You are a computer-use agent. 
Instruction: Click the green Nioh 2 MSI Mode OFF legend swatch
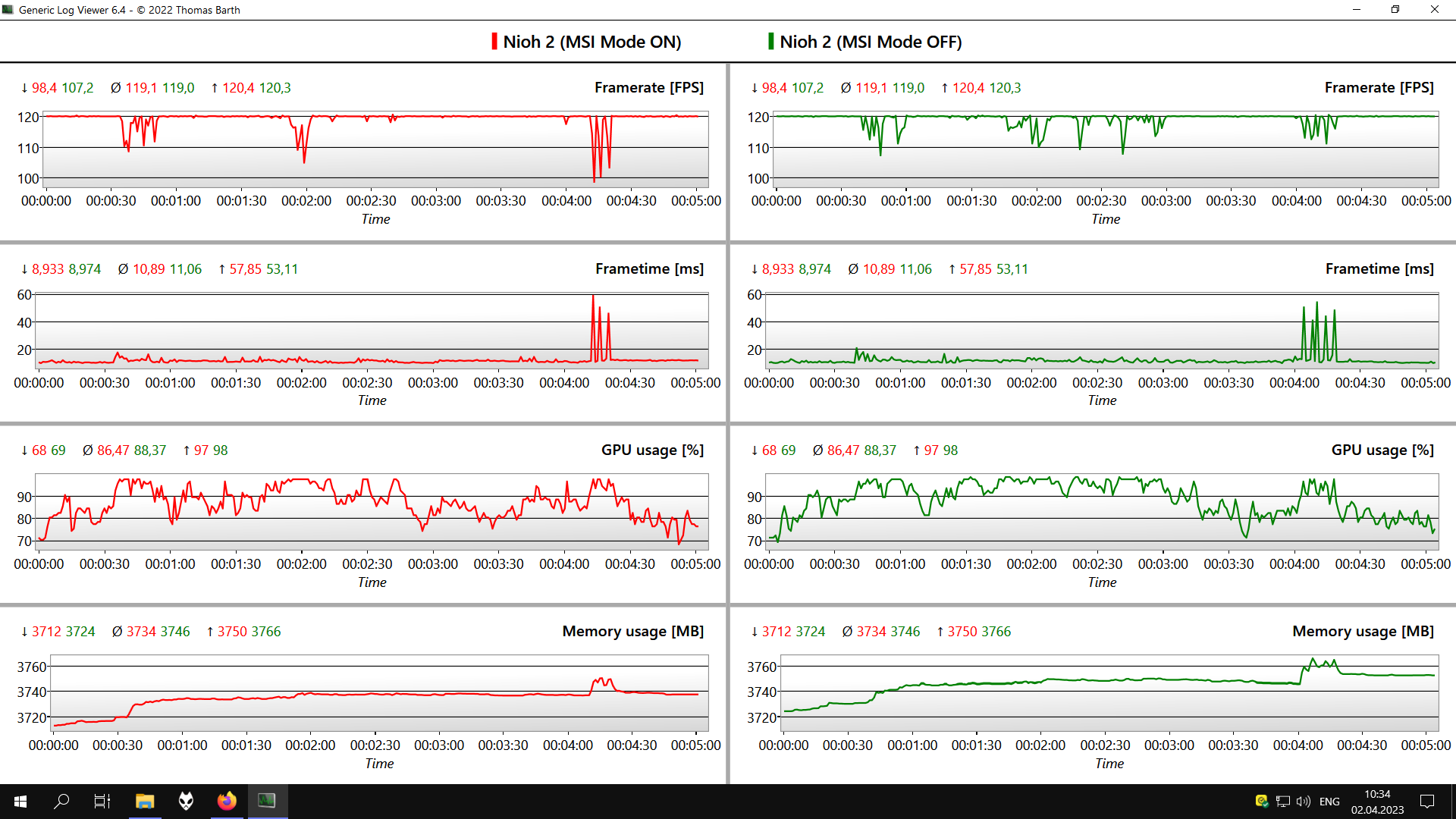point(770,42)
